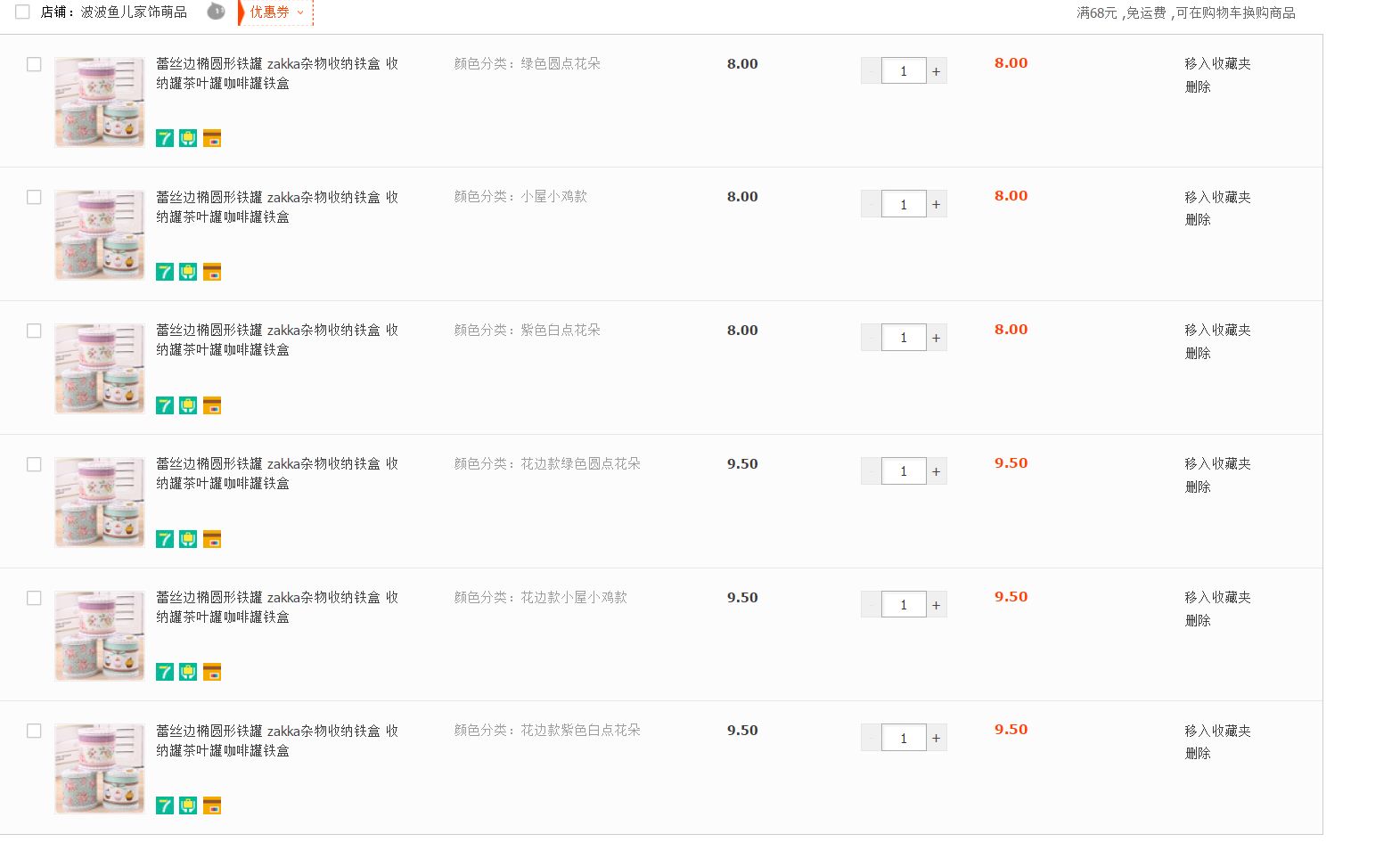The width and height of the screenshot is (1400, 842).
Task: Open the product title link of the 紫色白点花朵 item
Action: pyautogui.click(x=276, y=339)
